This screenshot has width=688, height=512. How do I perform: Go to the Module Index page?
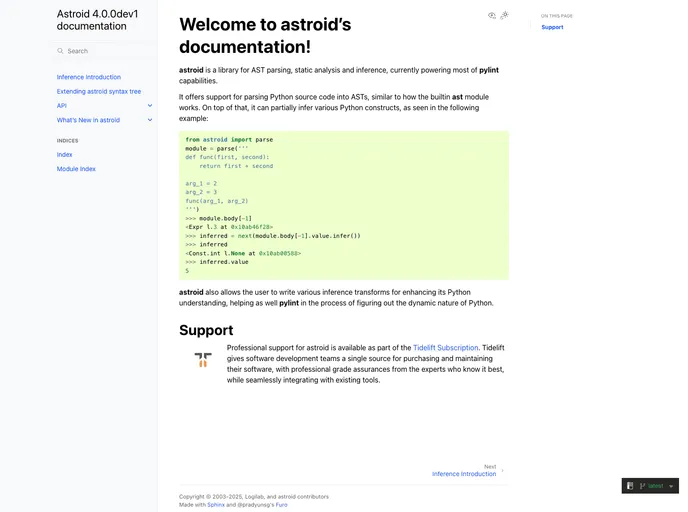pyautogui.click(x=76, y=169)
